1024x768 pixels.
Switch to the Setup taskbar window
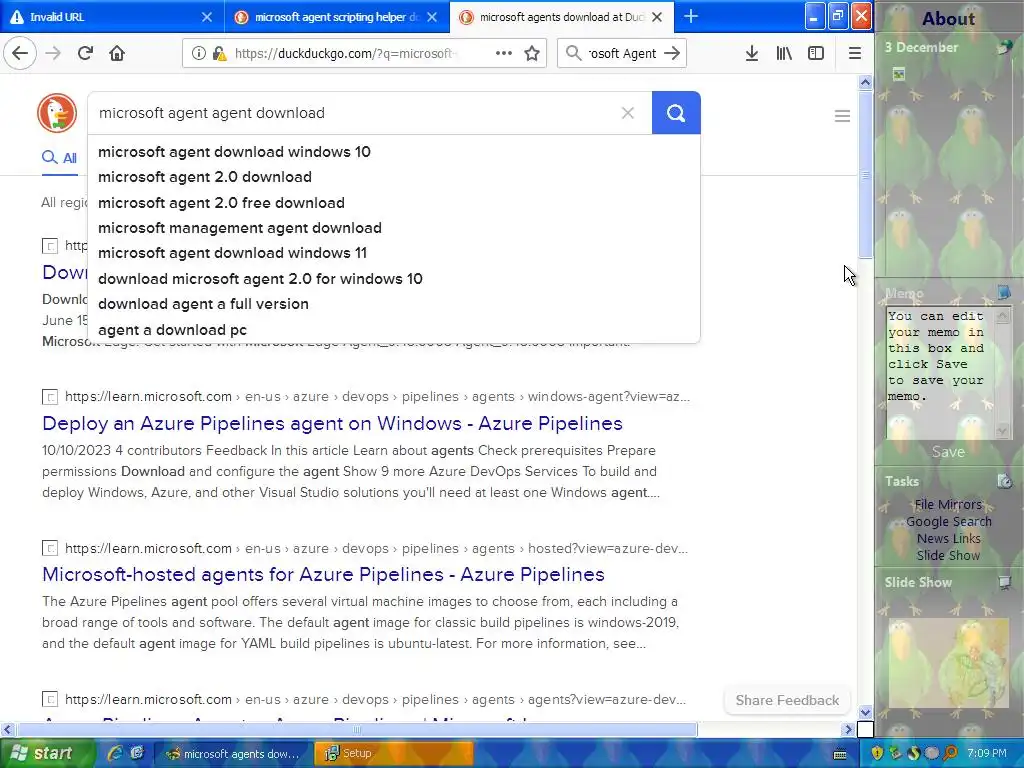coord(392,753)
